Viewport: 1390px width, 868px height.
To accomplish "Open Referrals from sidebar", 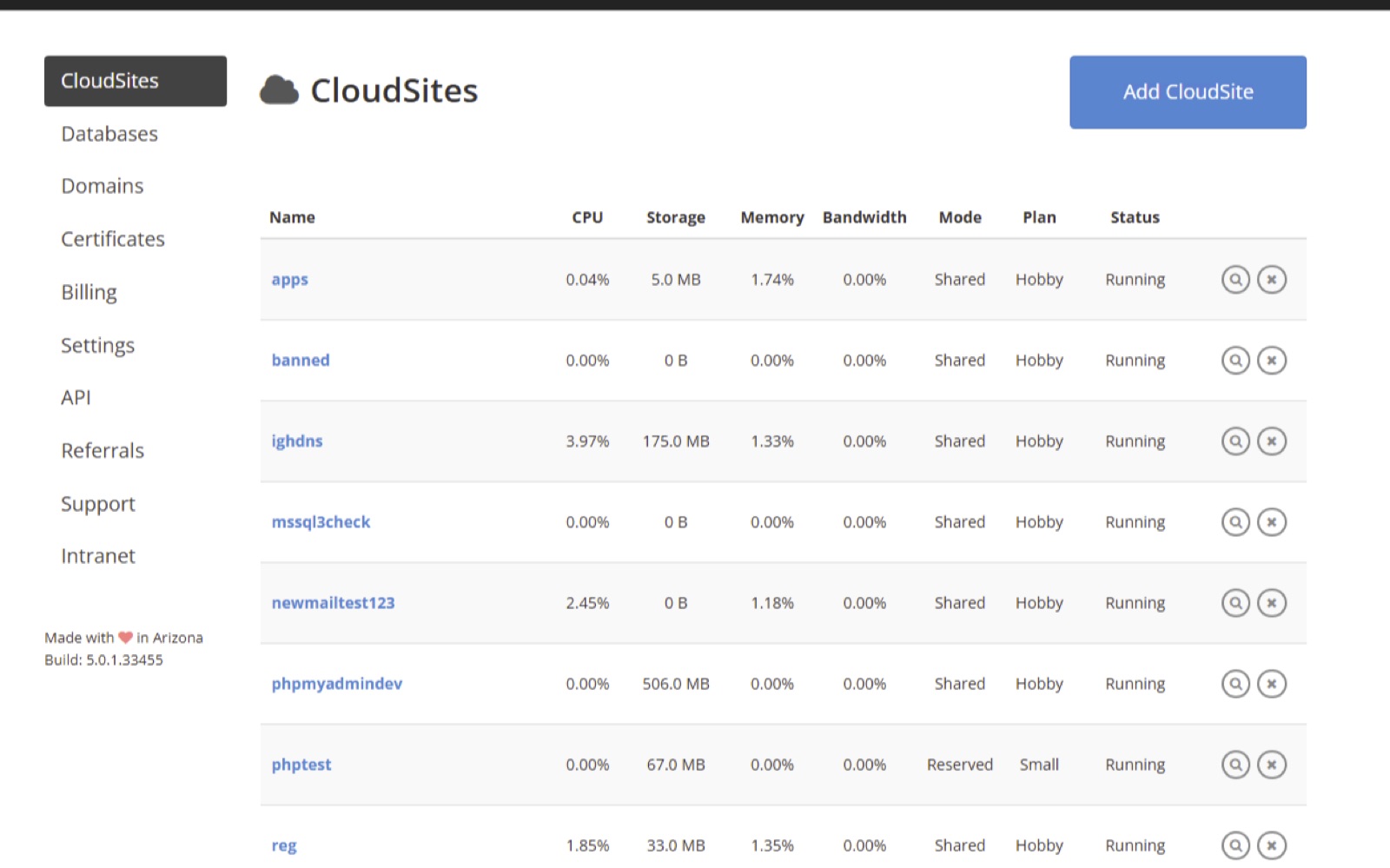I will pos(103,451).
